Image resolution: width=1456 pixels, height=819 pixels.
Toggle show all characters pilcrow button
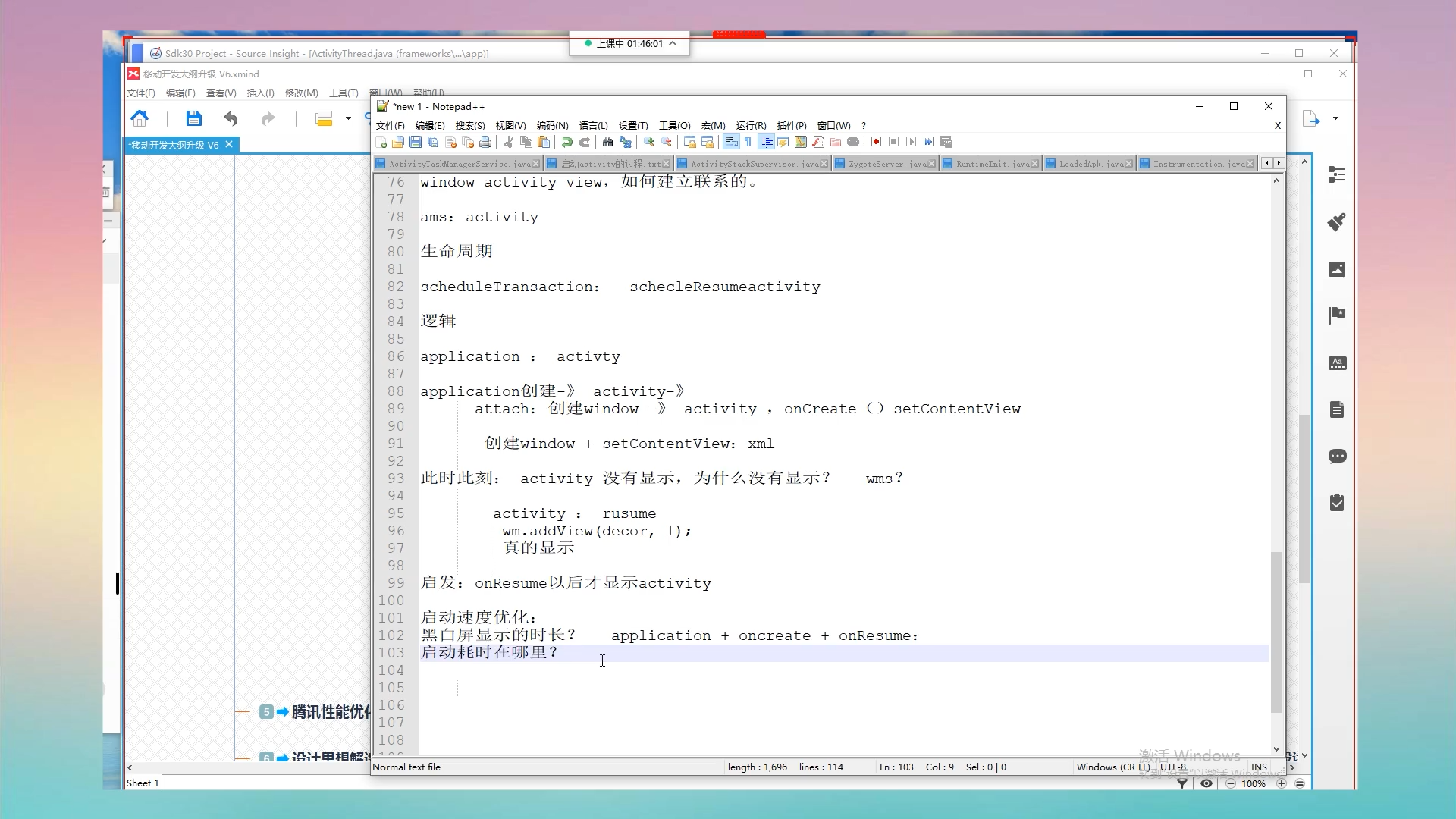coord(748,142)
